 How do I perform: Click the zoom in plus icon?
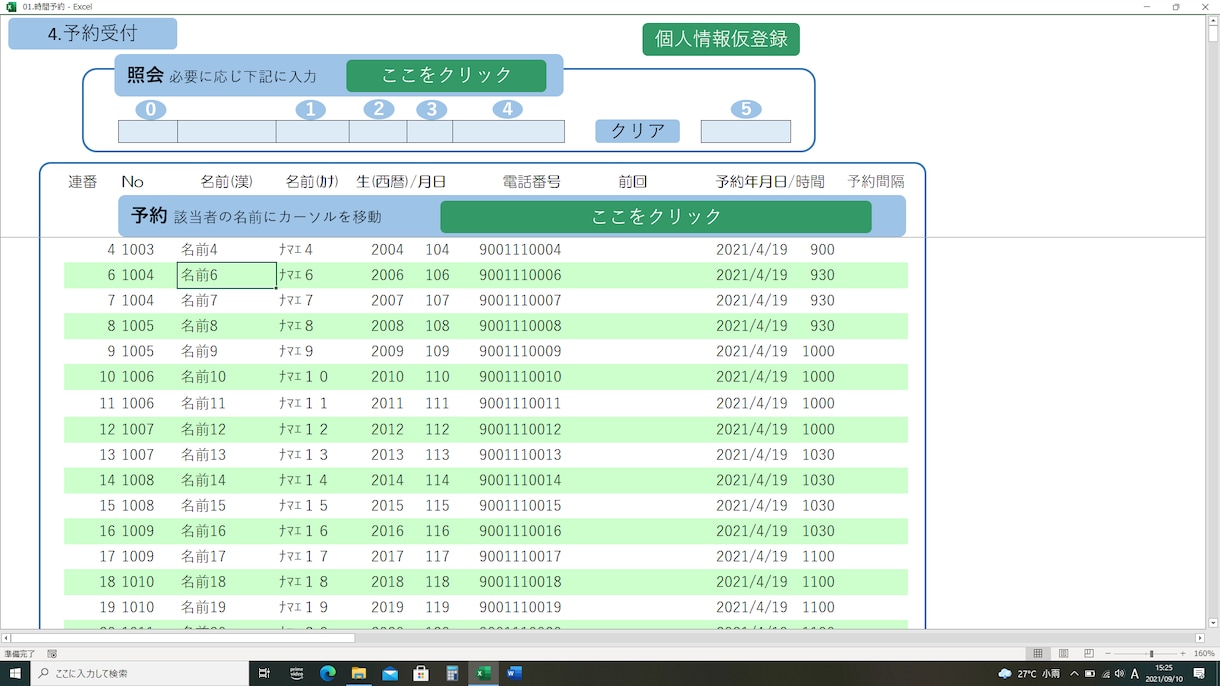click(x=1183, y=653)
